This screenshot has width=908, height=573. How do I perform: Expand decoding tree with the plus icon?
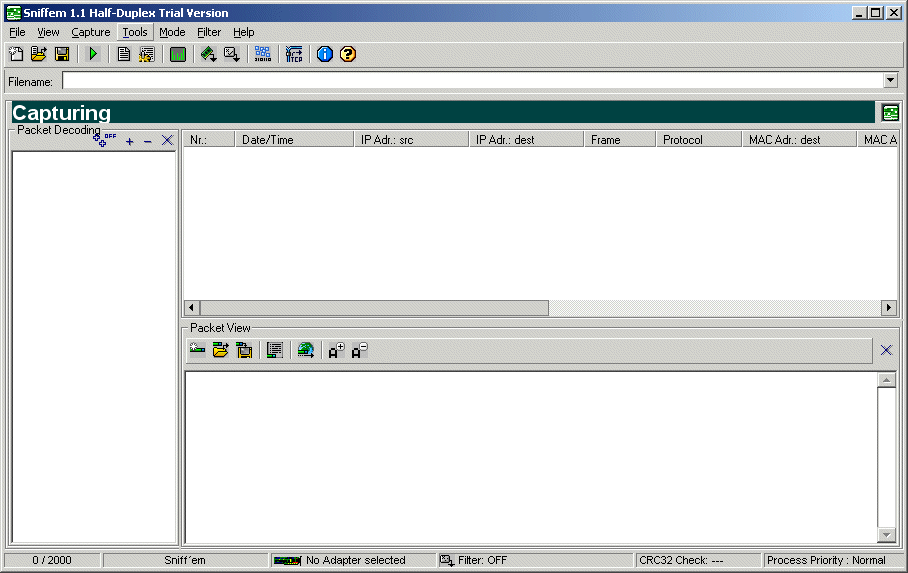[130, 141]
